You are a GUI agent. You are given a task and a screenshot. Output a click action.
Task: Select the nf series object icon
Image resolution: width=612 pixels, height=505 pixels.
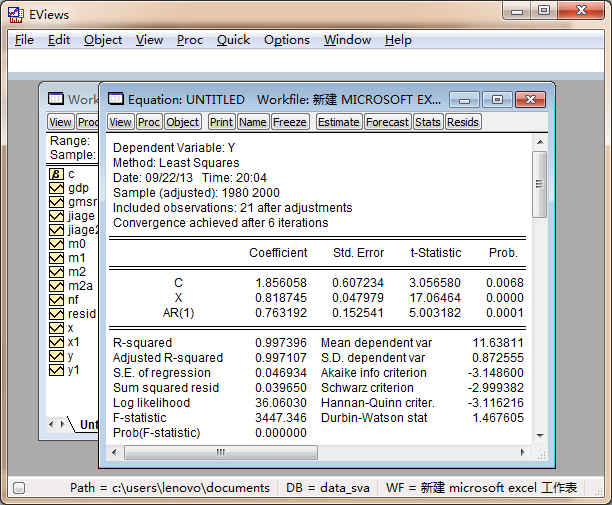click(x=56, y=300)
